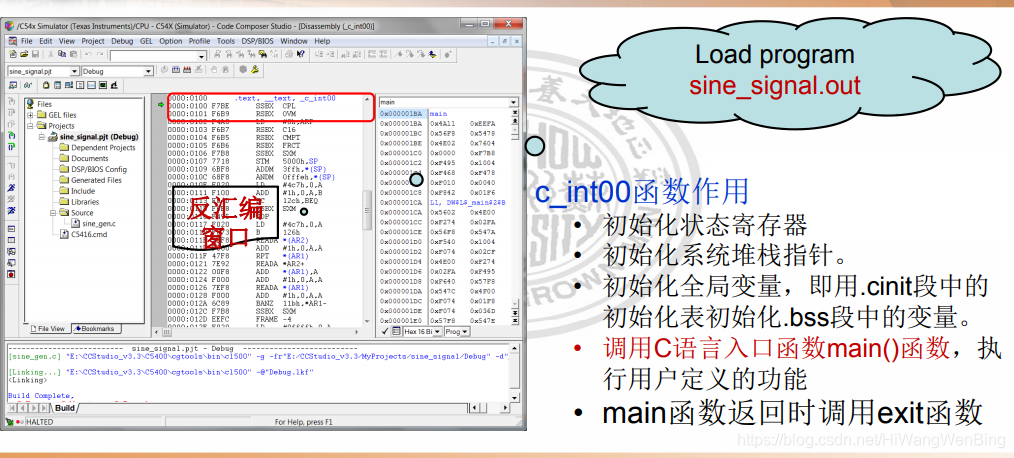Open the File menu
Viewport: 1014px width, 458px height.
pyautogui.click(x=27, y=41)
